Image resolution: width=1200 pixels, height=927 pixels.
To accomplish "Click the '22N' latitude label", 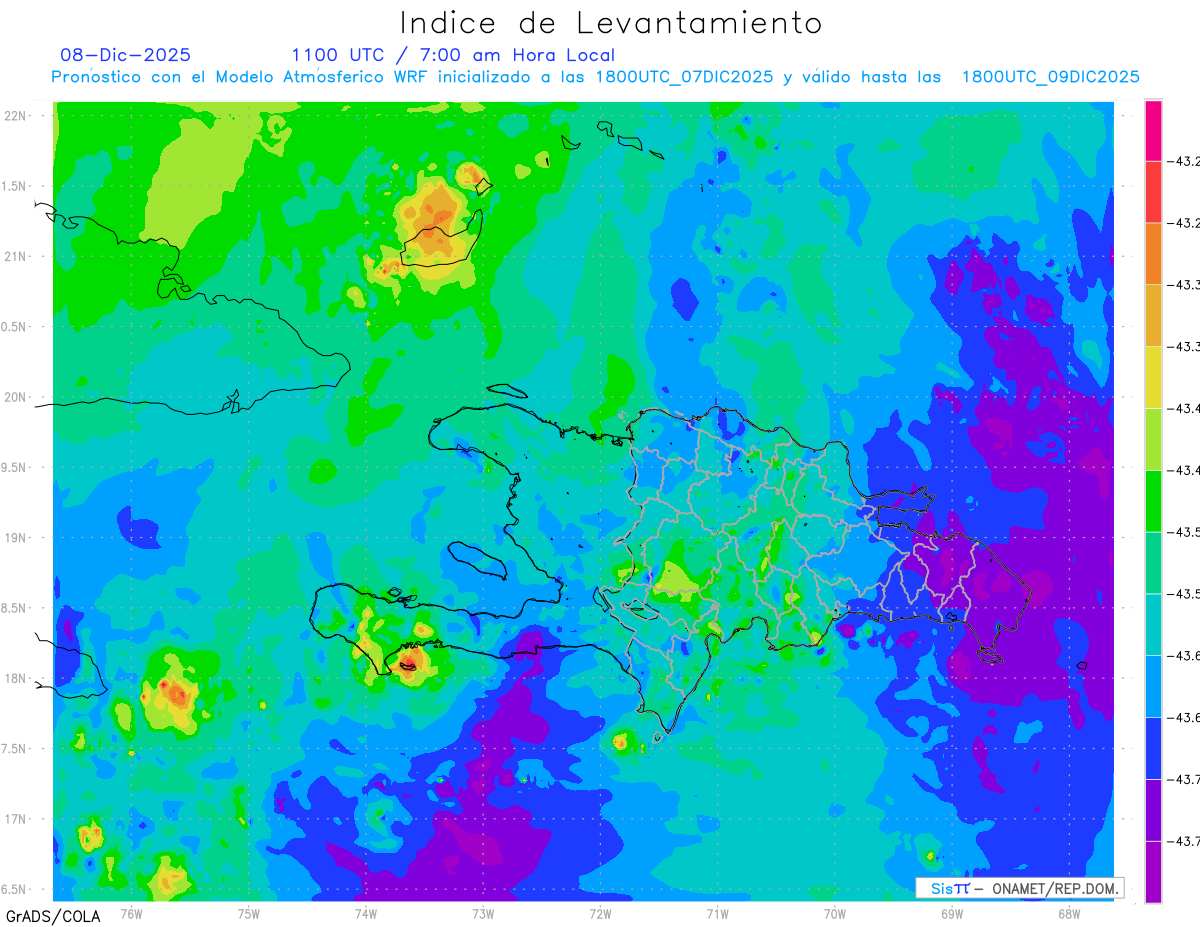I will point(15,116).
